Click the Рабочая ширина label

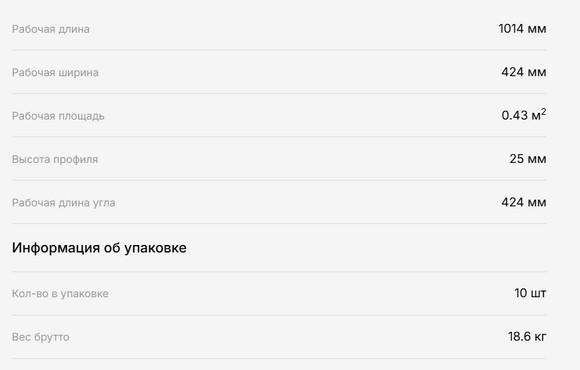(55, 73)
